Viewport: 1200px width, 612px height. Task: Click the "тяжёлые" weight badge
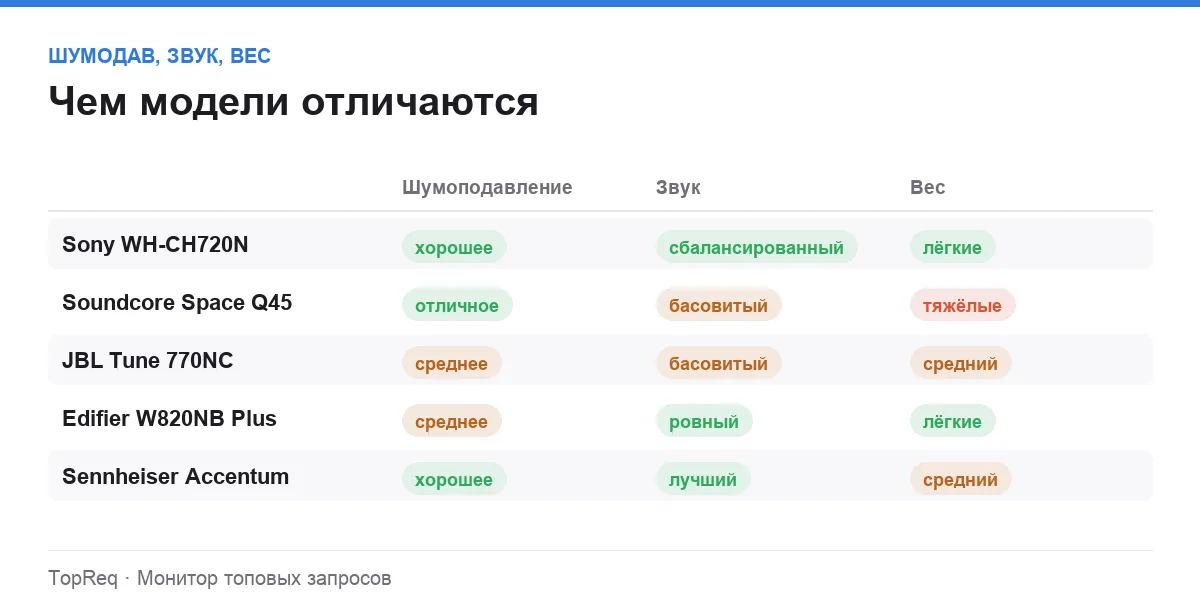pyautogui.click(x=962, y=305)
